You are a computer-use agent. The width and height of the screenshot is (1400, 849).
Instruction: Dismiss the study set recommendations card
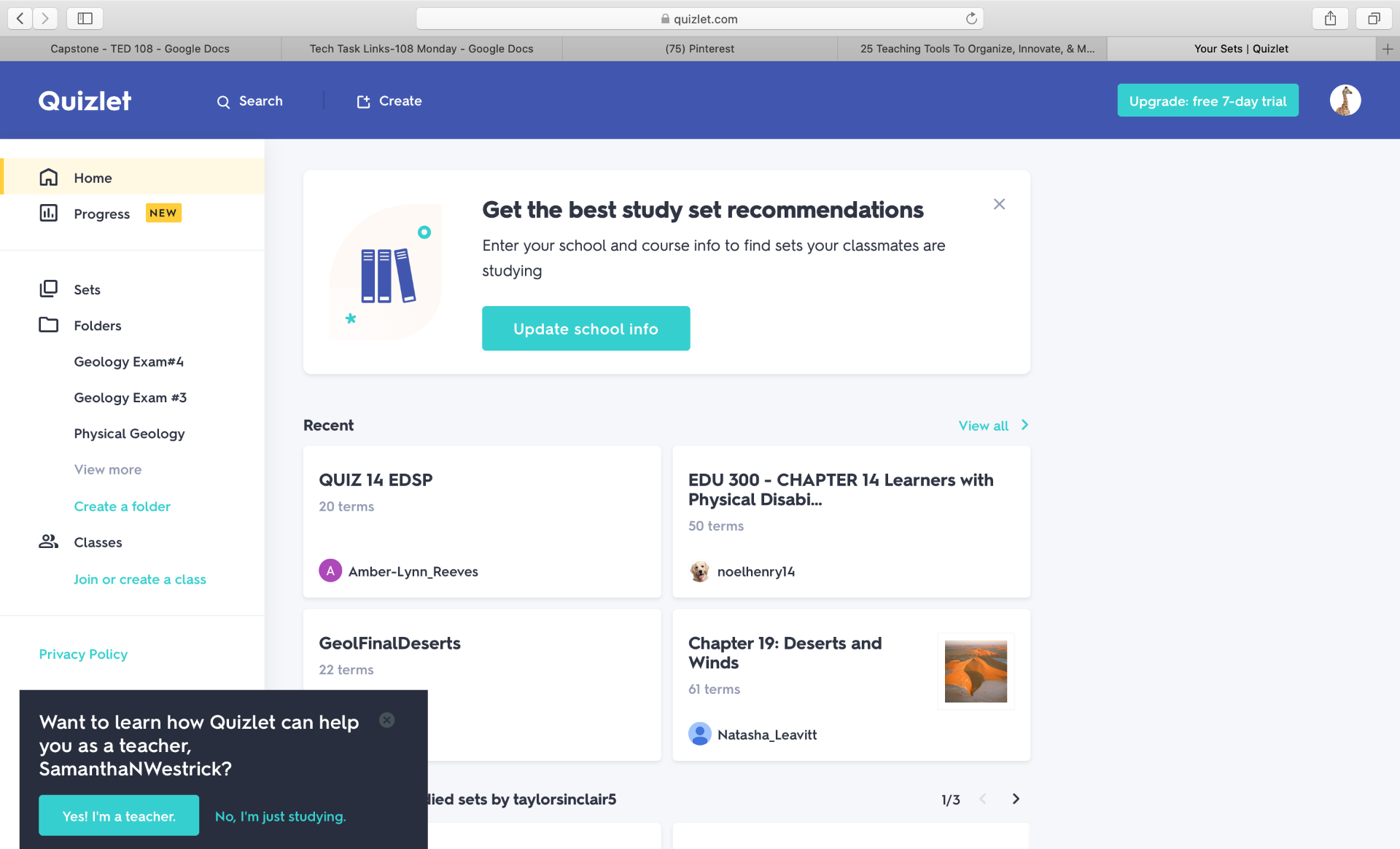[x=999, y=204]
